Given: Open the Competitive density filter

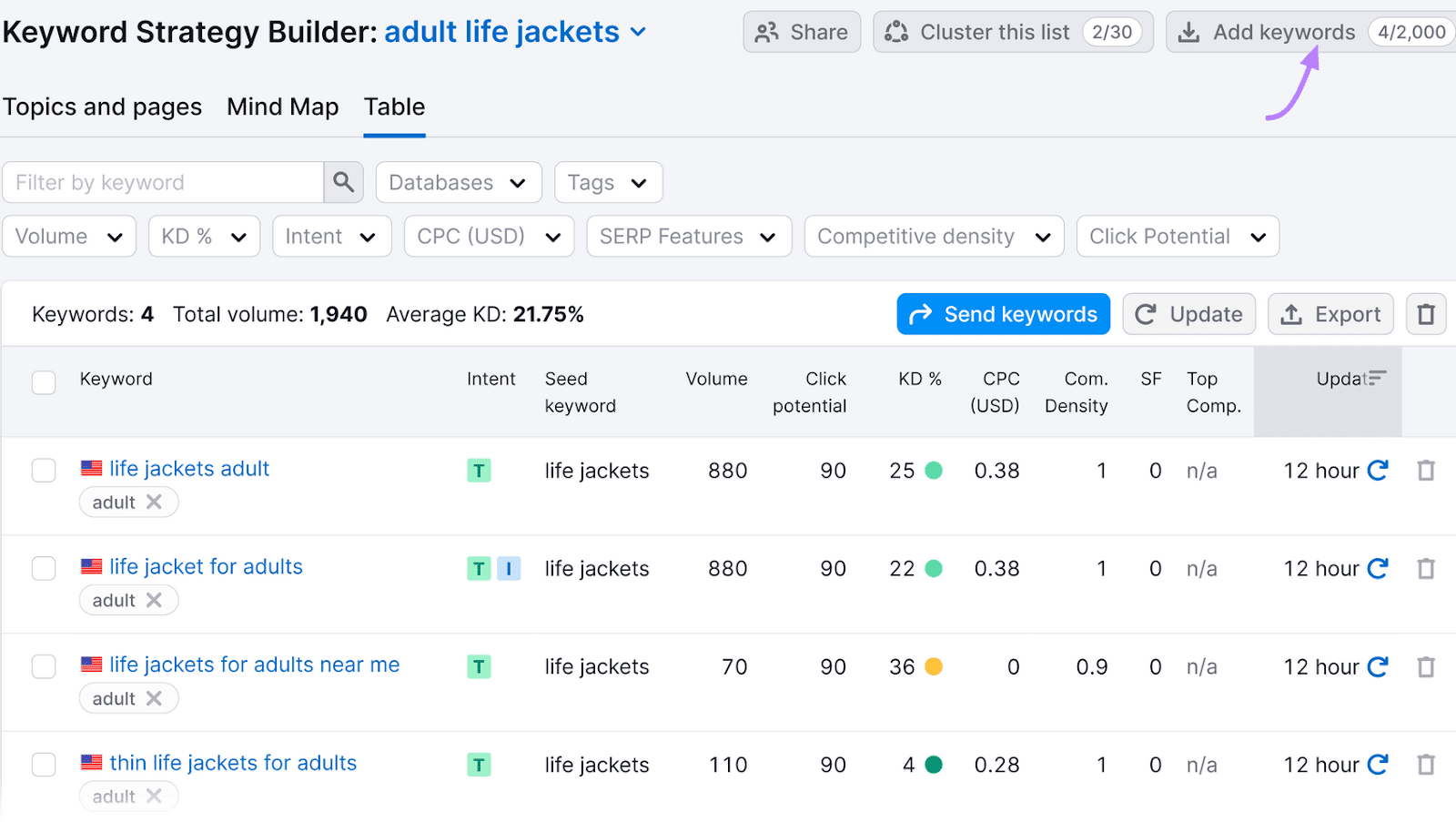Looking at the screenshot, I should tap(934, 236).
